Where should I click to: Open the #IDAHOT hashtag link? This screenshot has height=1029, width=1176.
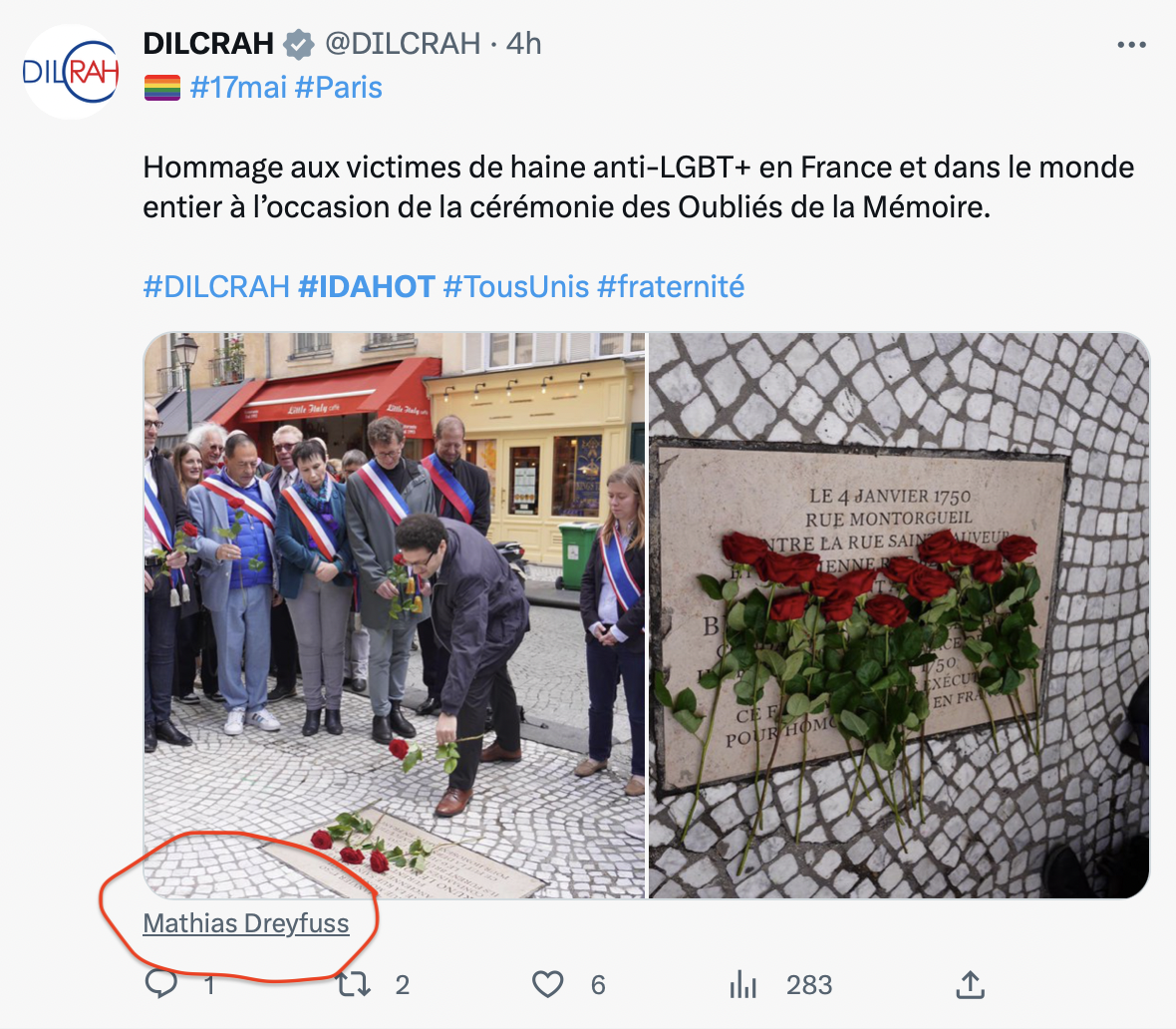367,287
